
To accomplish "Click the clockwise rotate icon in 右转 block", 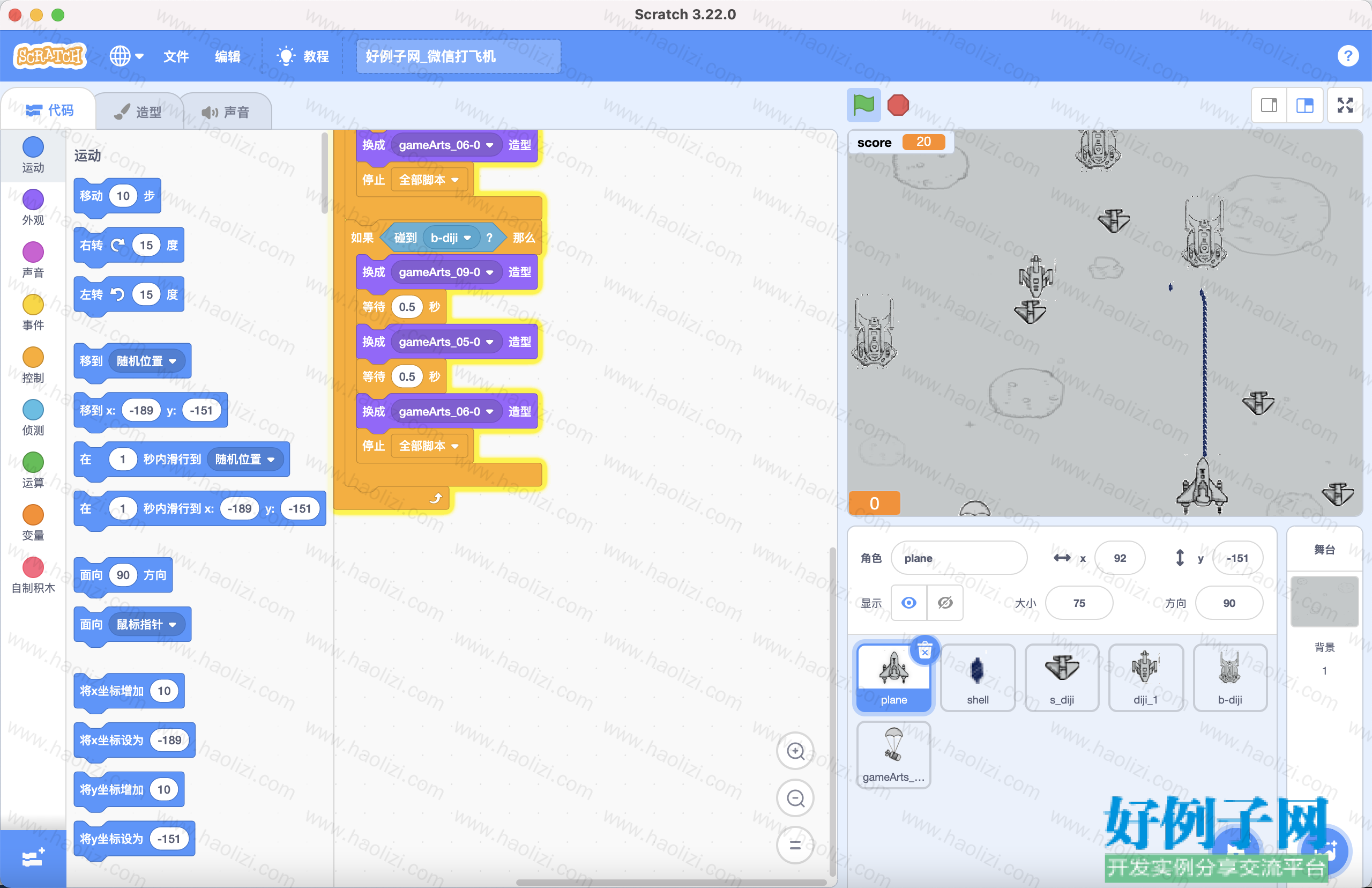I will (117, 245).
